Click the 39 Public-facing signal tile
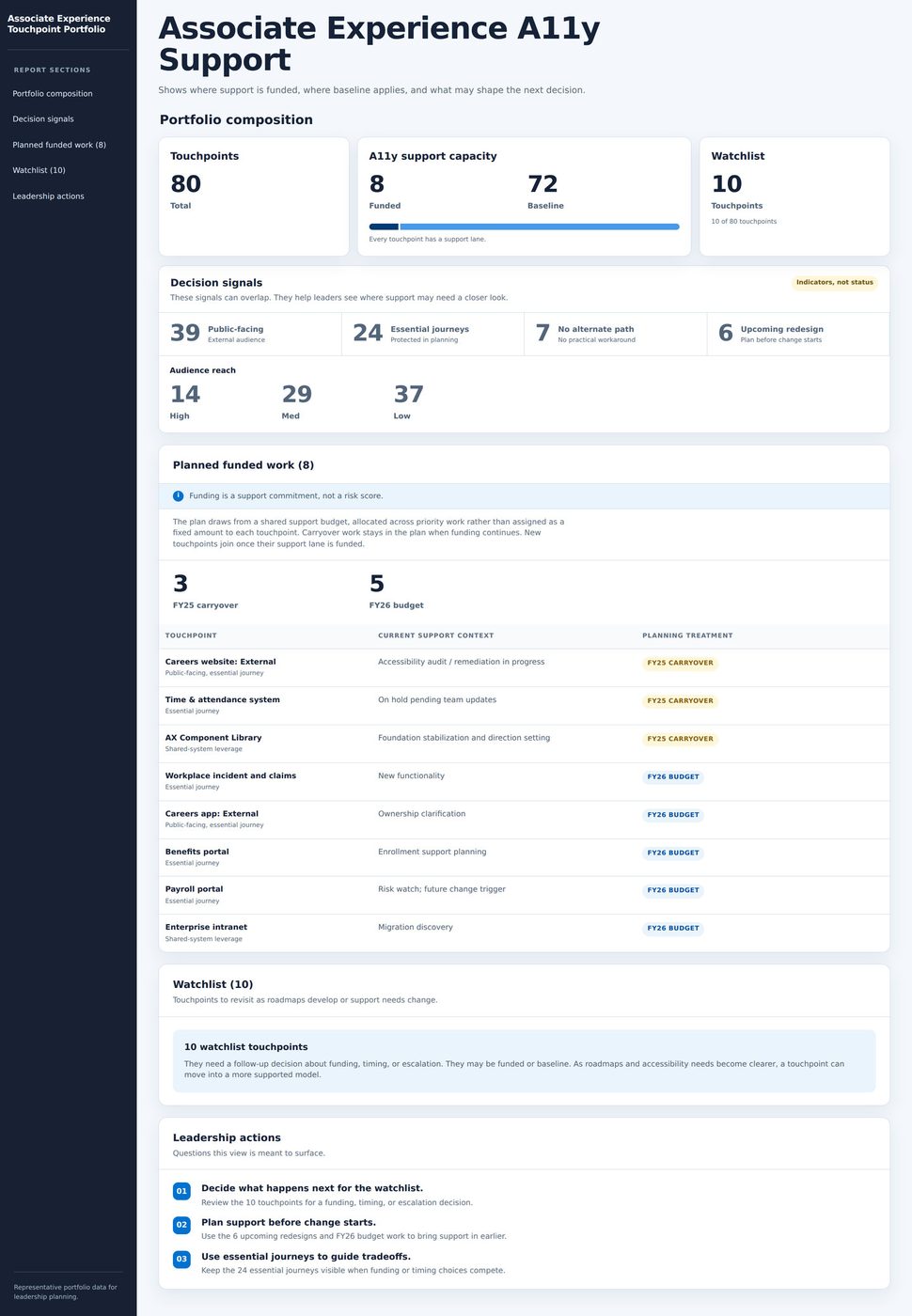912x1316 pixels. 250,334
